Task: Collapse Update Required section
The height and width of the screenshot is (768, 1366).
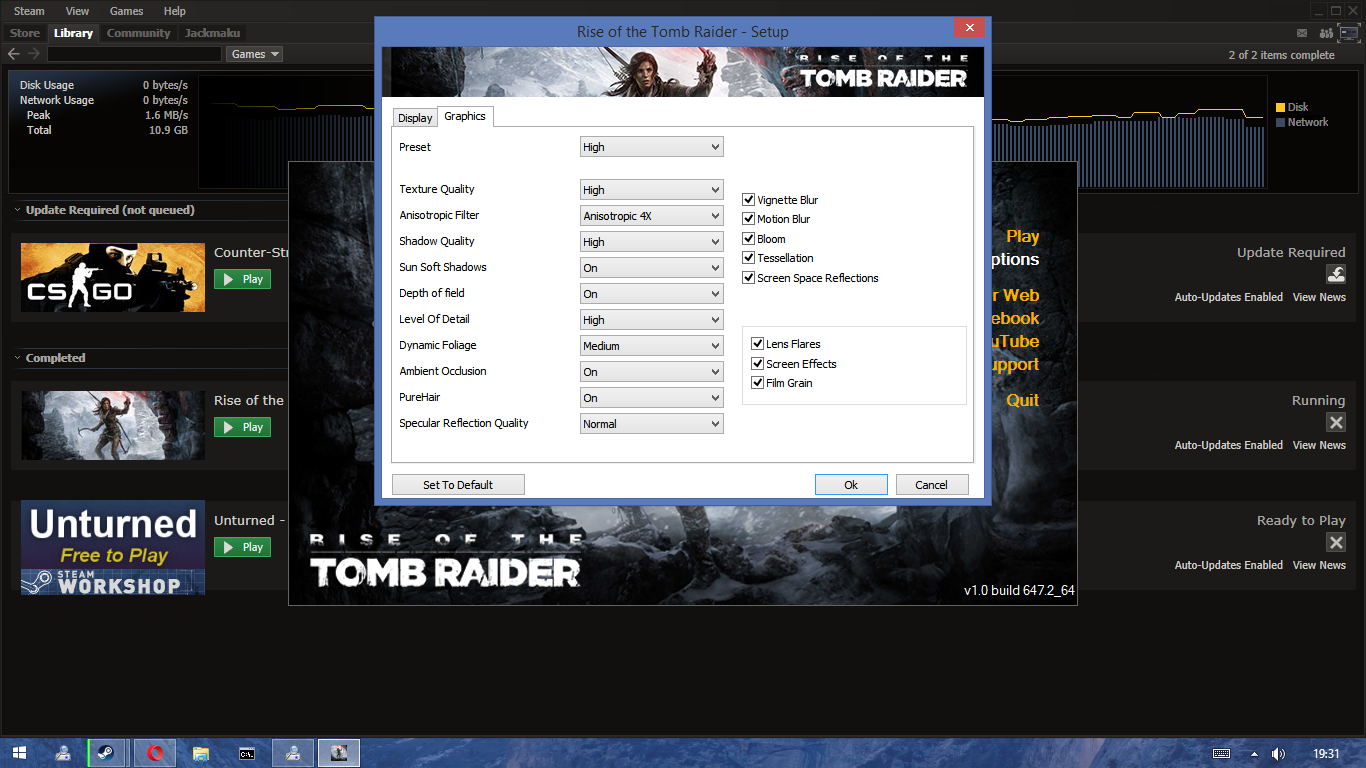Action: (18, 211)
